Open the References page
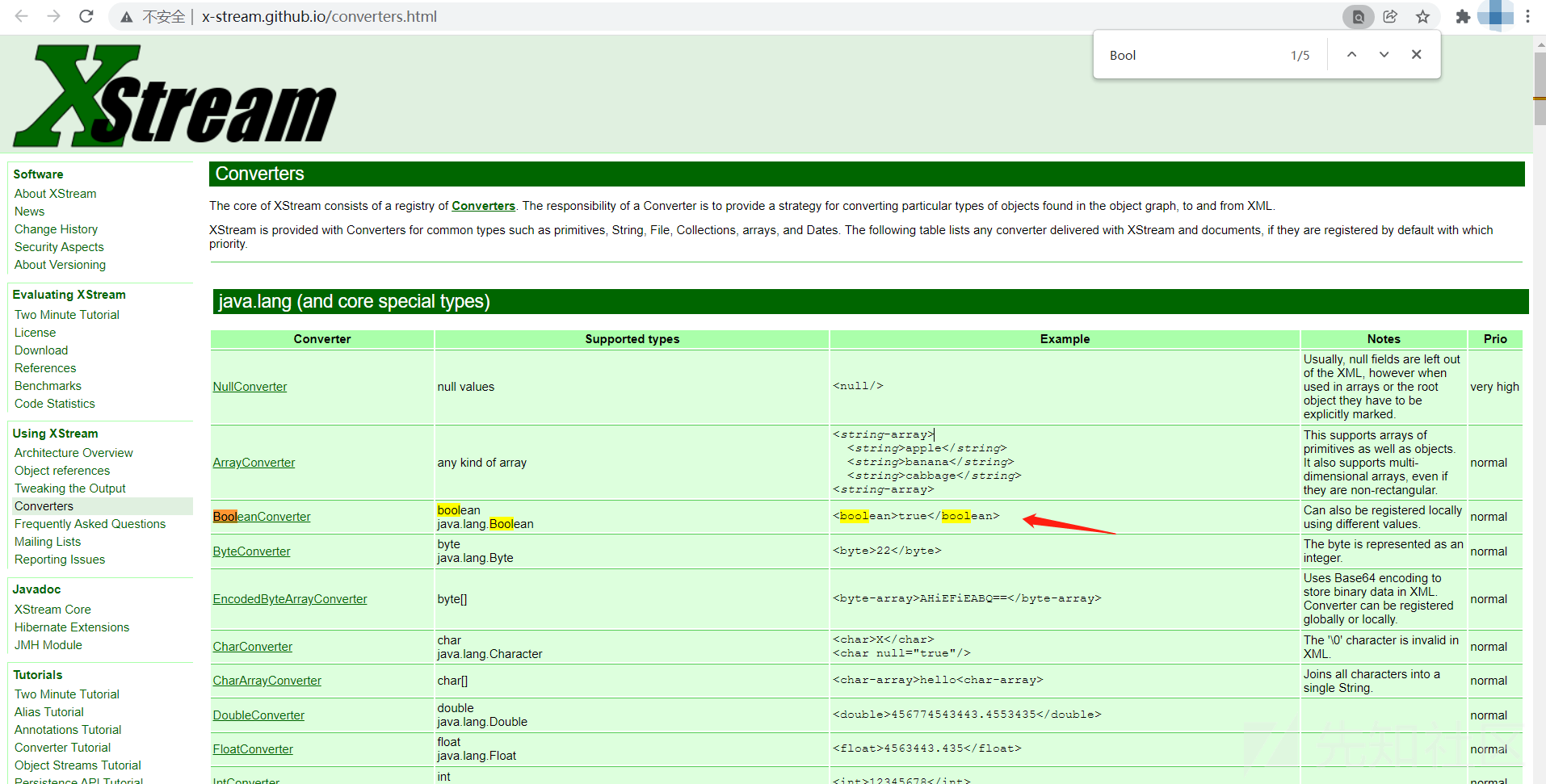1546x784 pixels. (45, 368)
